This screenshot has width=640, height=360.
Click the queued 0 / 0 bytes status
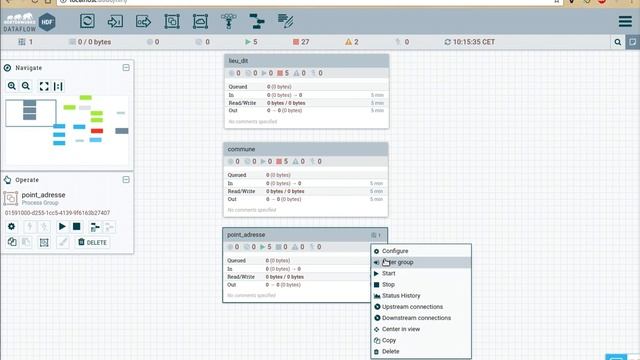[90, 42]
